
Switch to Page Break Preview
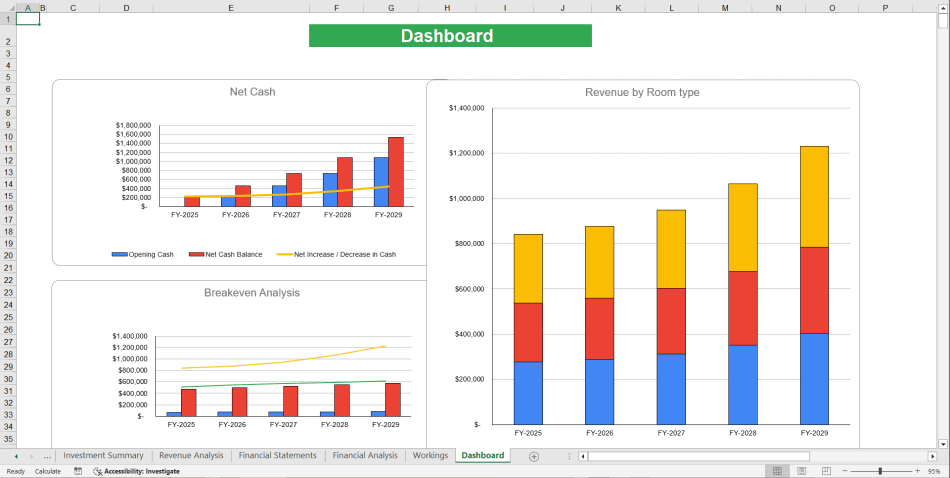pyautogui.click(x=825, y=470)
